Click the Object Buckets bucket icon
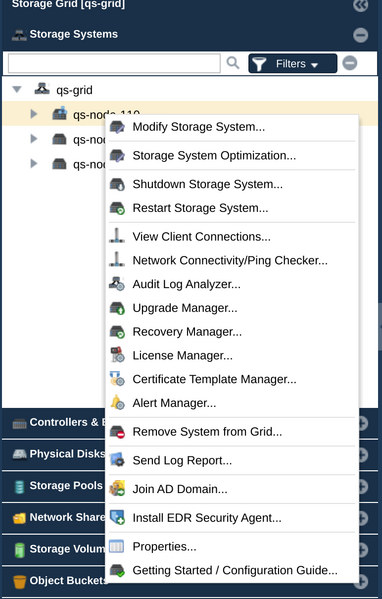The image size is (382, 599). (x=19, y=581)
